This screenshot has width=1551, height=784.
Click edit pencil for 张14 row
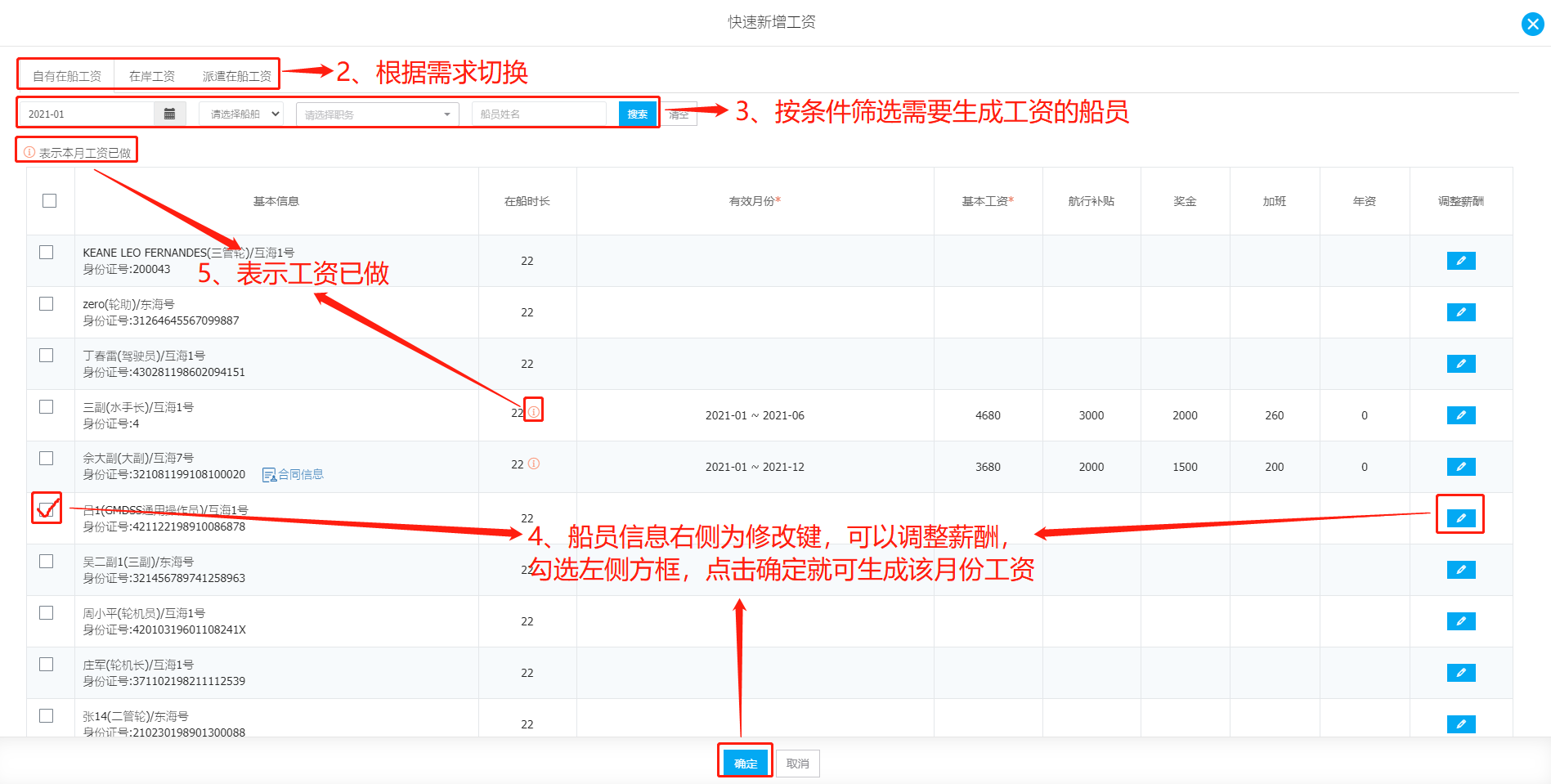pyautogui.click(x=1460, y=724)
